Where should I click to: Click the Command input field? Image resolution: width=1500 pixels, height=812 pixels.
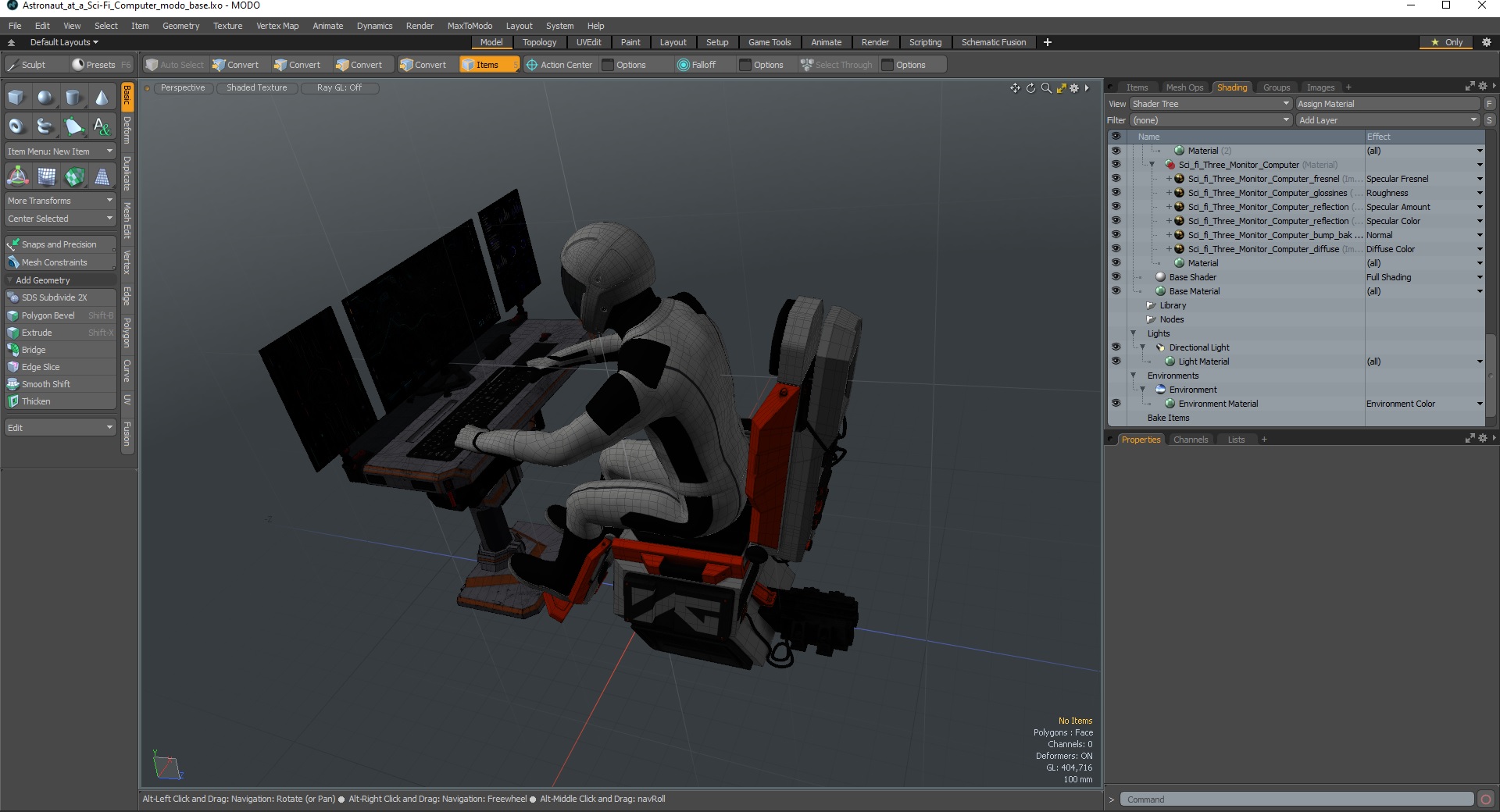[x=1297, y=800]
